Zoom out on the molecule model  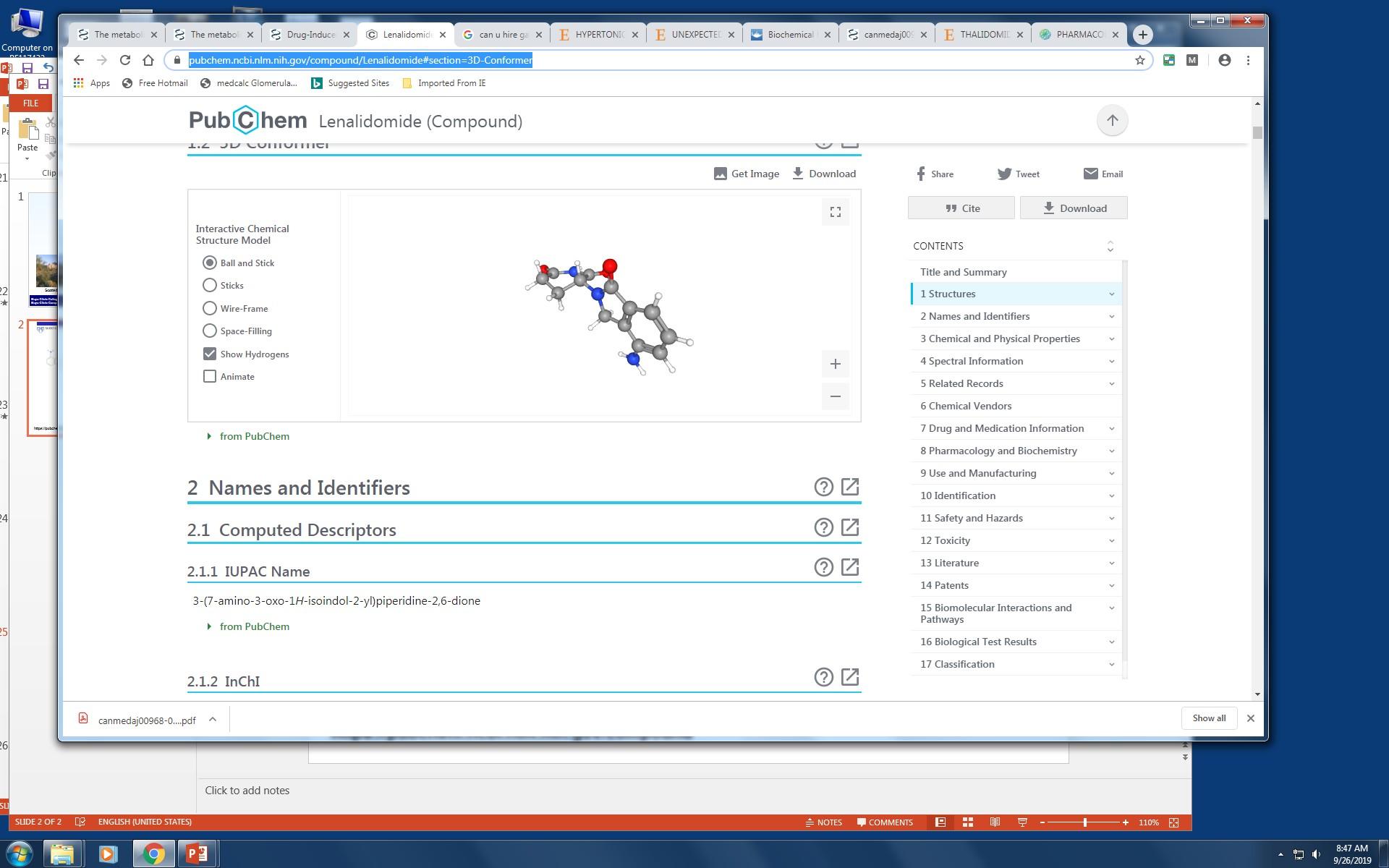point(835,396)
